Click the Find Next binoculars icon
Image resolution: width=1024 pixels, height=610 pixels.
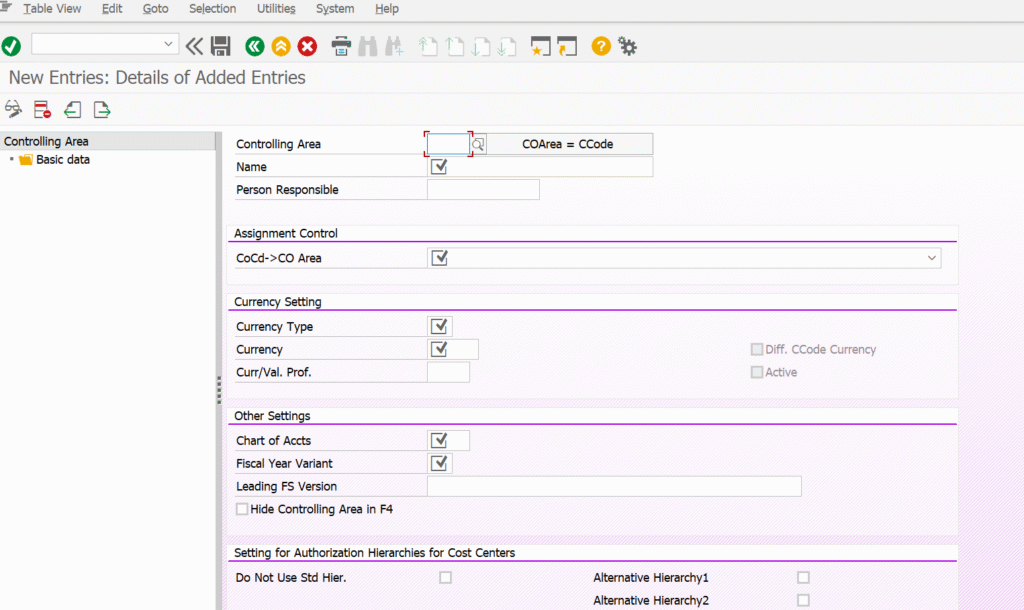click(394, 46)
